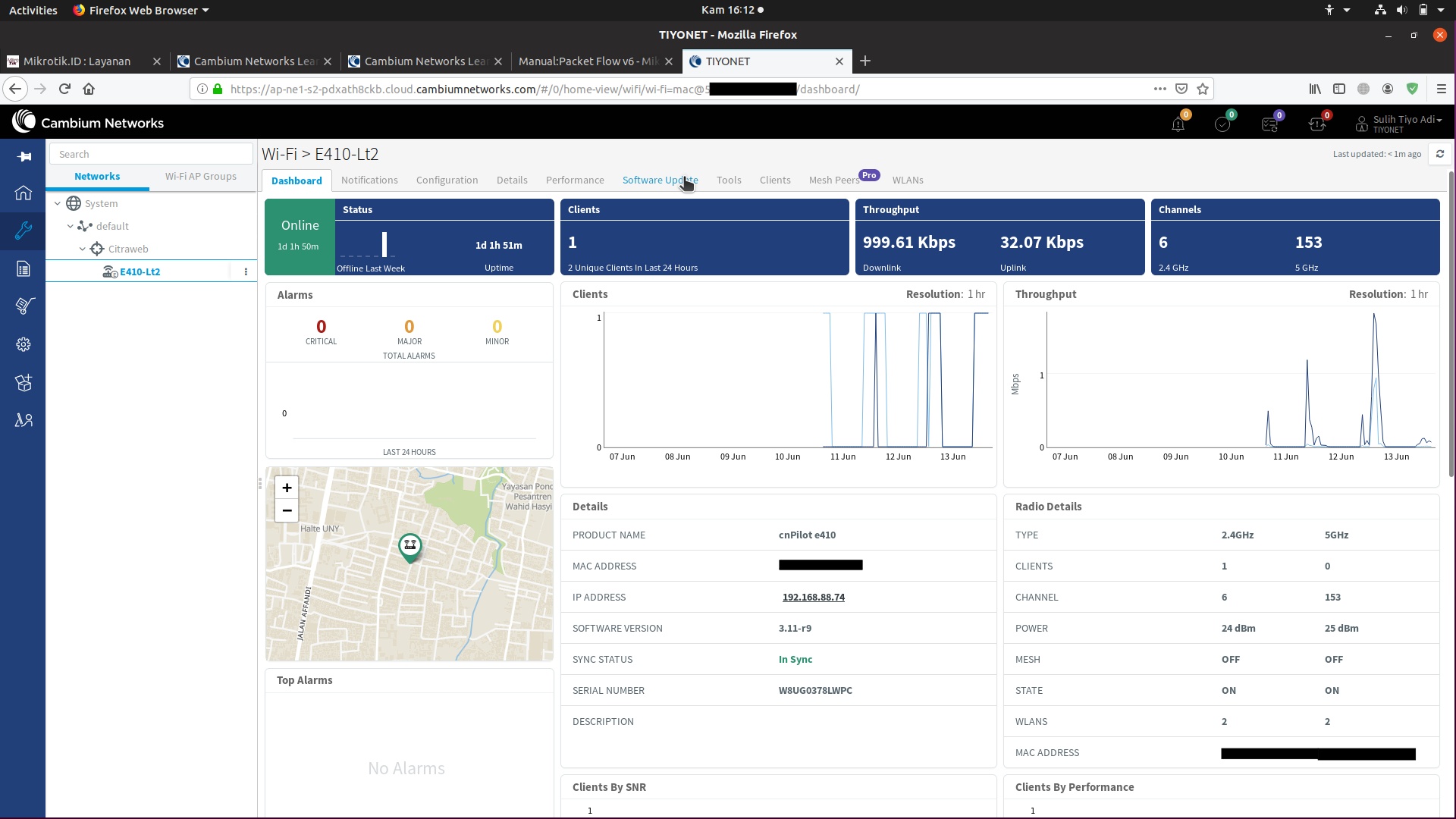Collapse the System tree node

click(58, 203)
